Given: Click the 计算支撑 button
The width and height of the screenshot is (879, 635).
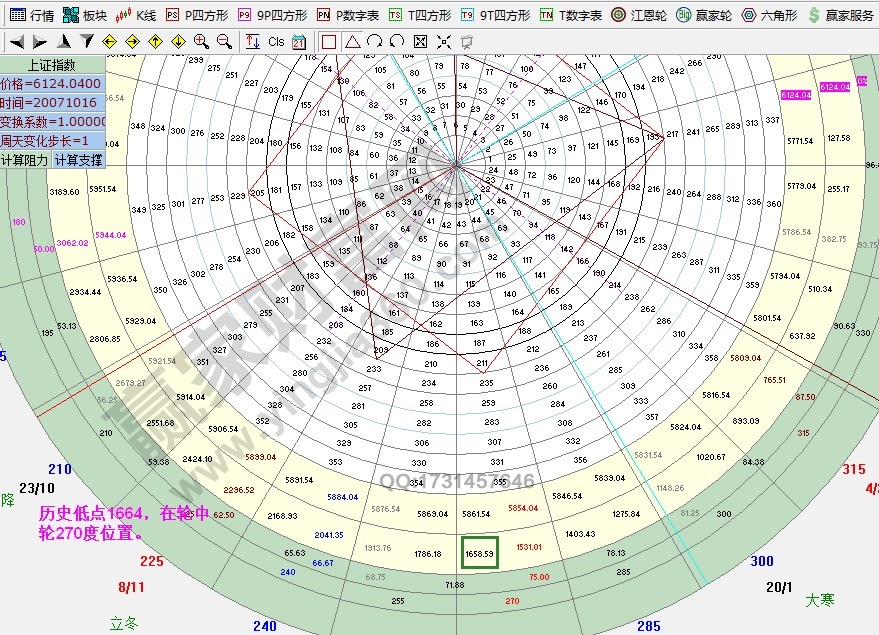Looking at the screenshot, I should pyautogui.click(x=78, y=160).
